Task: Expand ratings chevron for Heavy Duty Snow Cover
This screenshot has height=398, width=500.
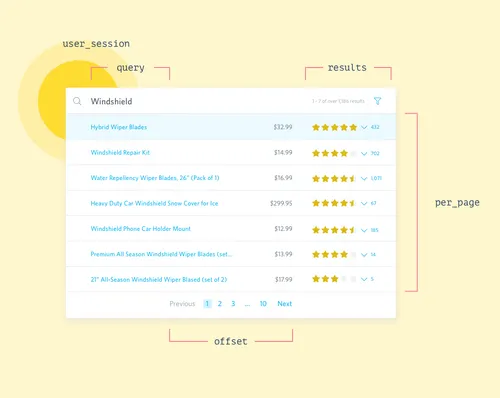Action: click(364, 203)
